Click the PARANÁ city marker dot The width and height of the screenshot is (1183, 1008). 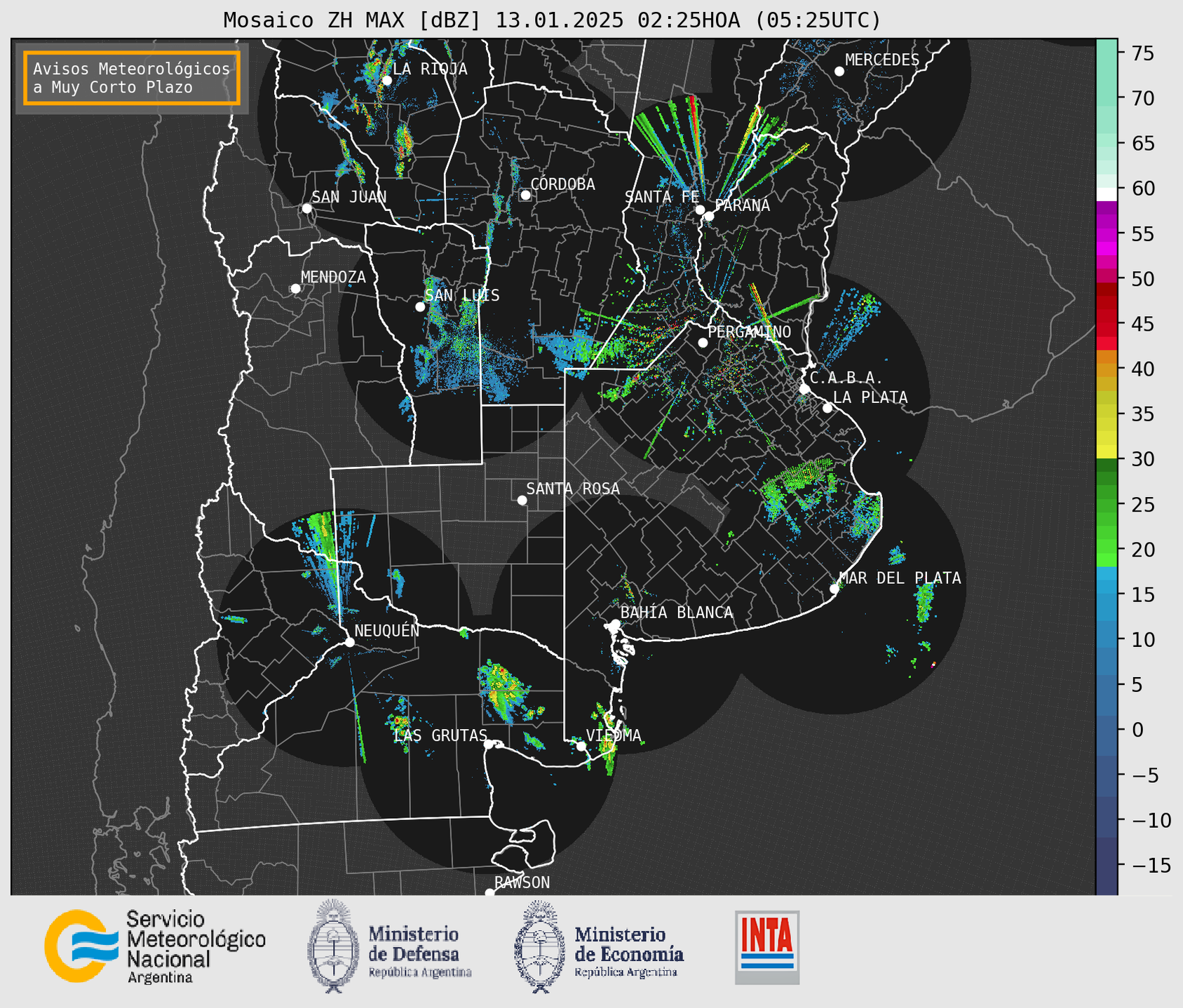709,216
